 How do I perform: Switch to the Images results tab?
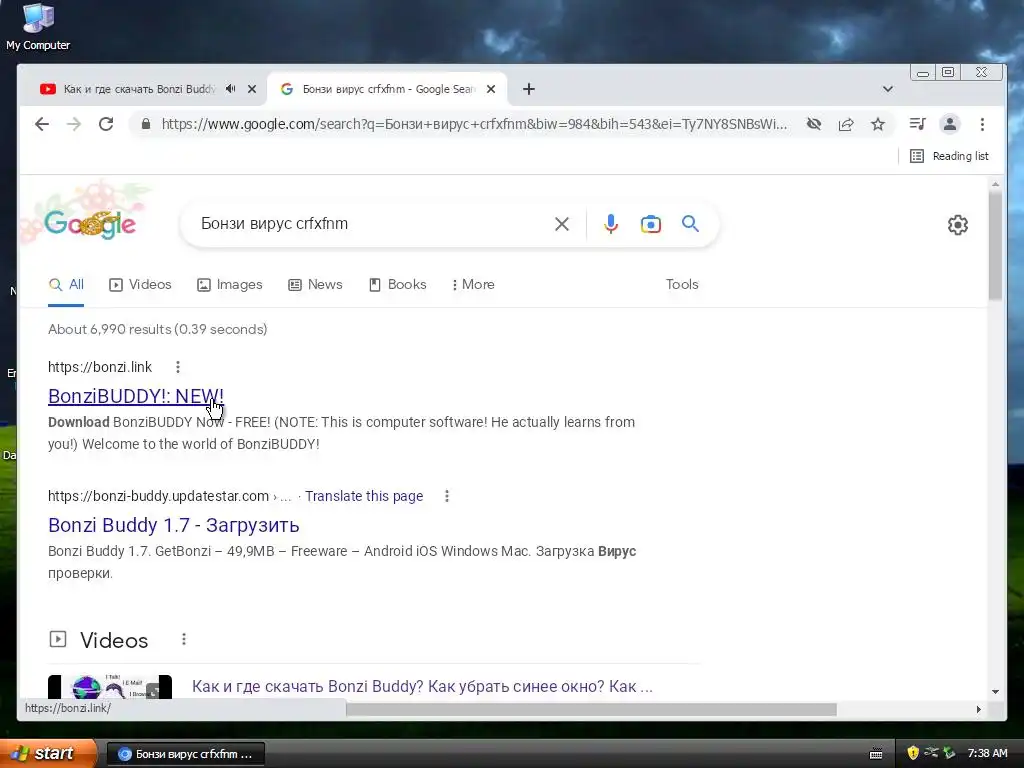pos(229,285)
